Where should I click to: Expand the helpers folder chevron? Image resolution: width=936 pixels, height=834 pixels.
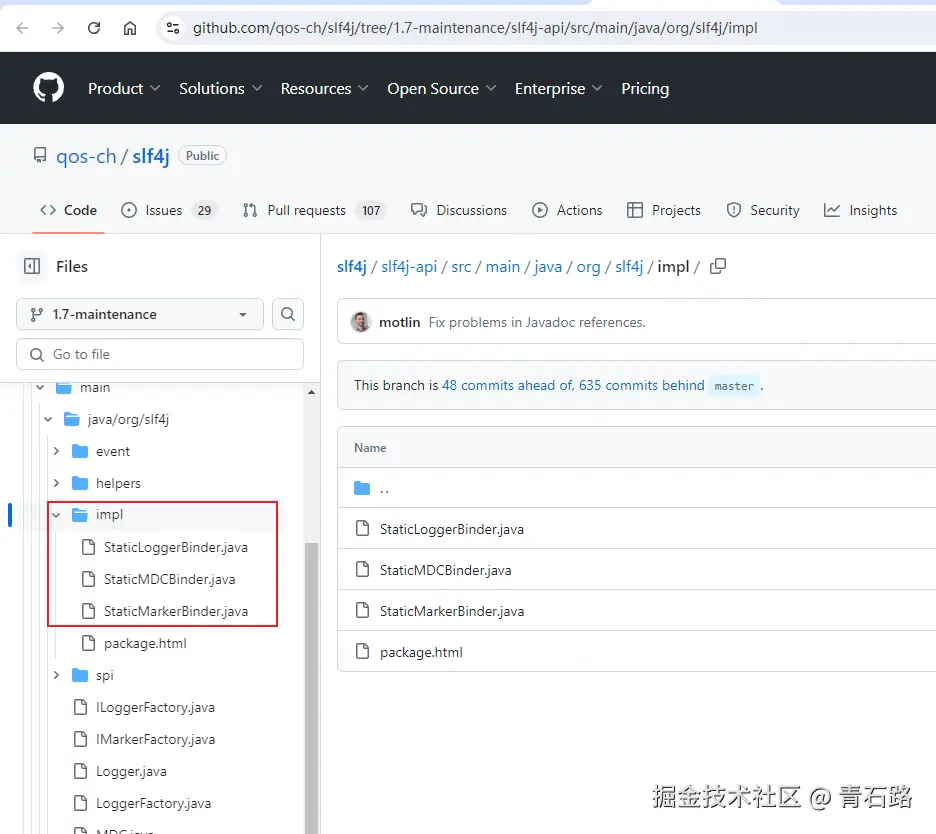56,483
